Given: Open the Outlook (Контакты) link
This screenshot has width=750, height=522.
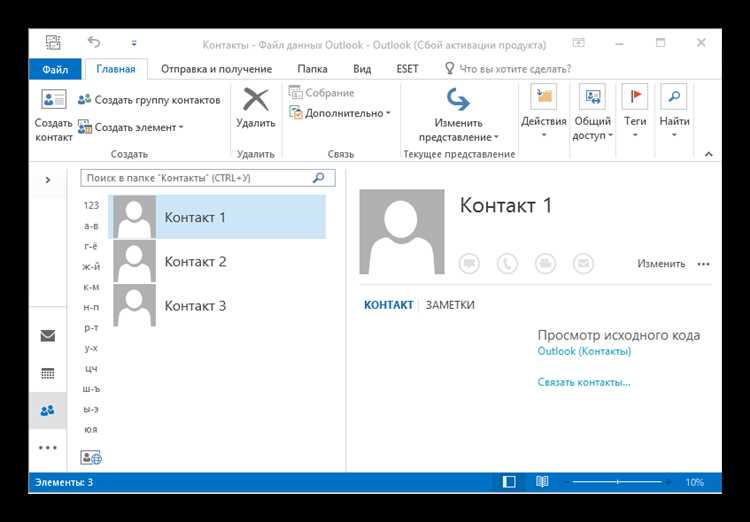Looking at the screenshot, I should pos(584,351).
